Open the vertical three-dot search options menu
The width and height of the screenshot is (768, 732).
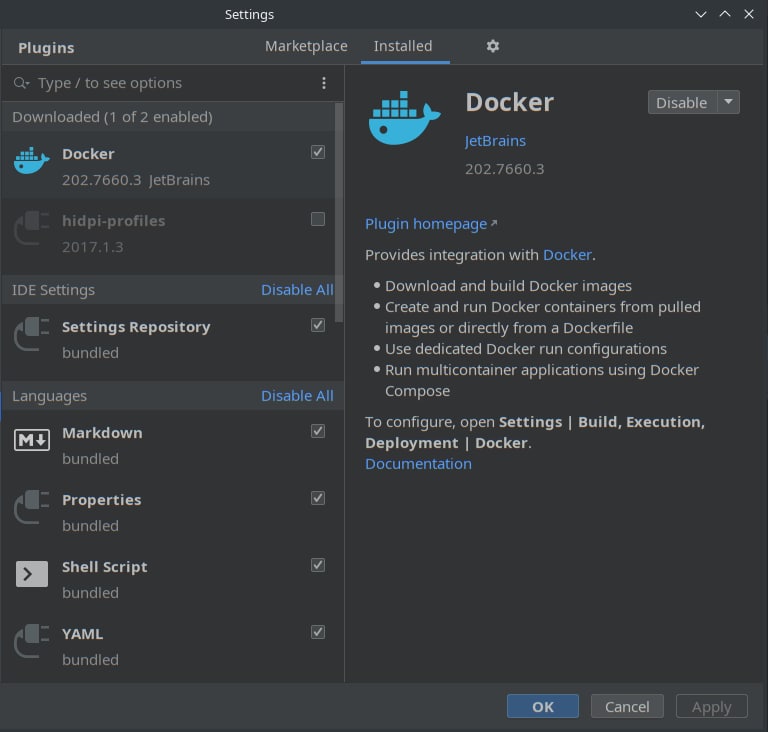(324, 83)
